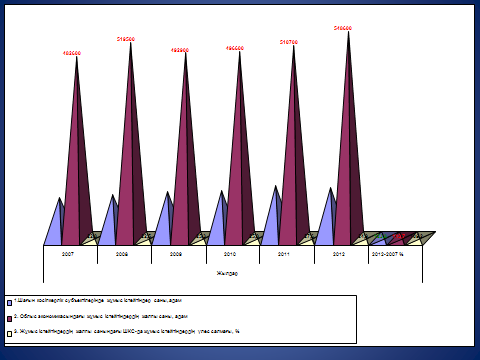Click the maroon legend marker for series 2
Image resolution: width=480 pixels, height=360 pixels.
point(9,319)
